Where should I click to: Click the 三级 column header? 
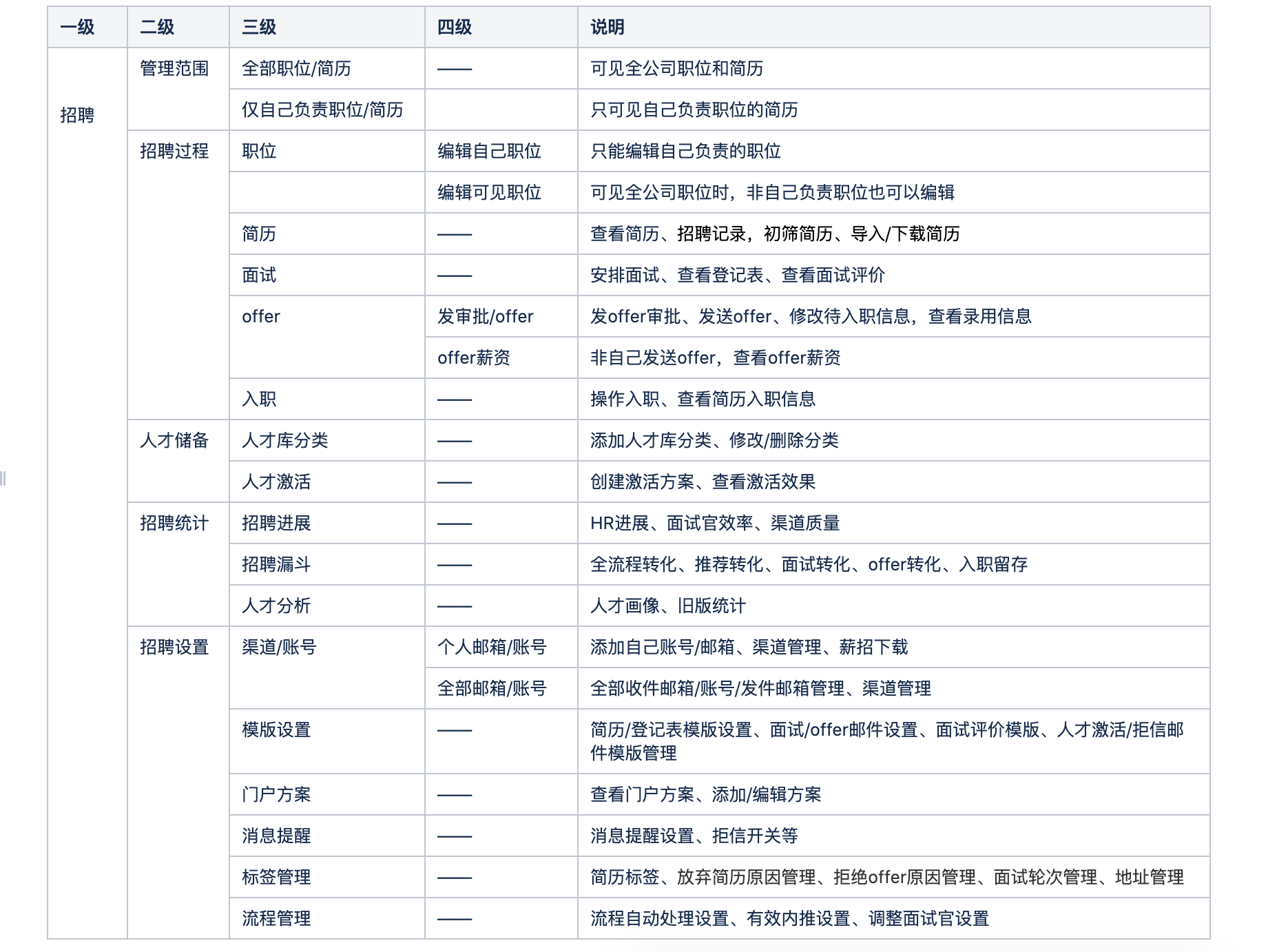point(327,28)
